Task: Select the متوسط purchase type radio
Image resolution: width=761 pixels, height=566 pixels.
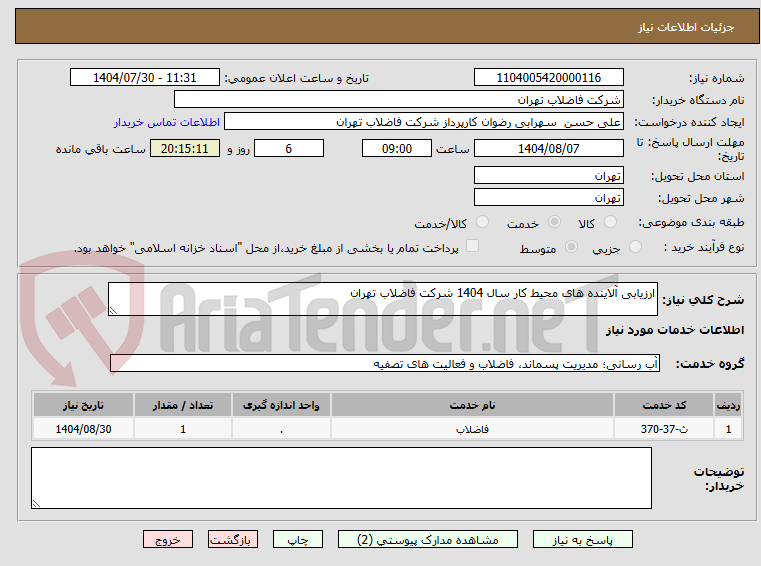Action: (572, 247)
